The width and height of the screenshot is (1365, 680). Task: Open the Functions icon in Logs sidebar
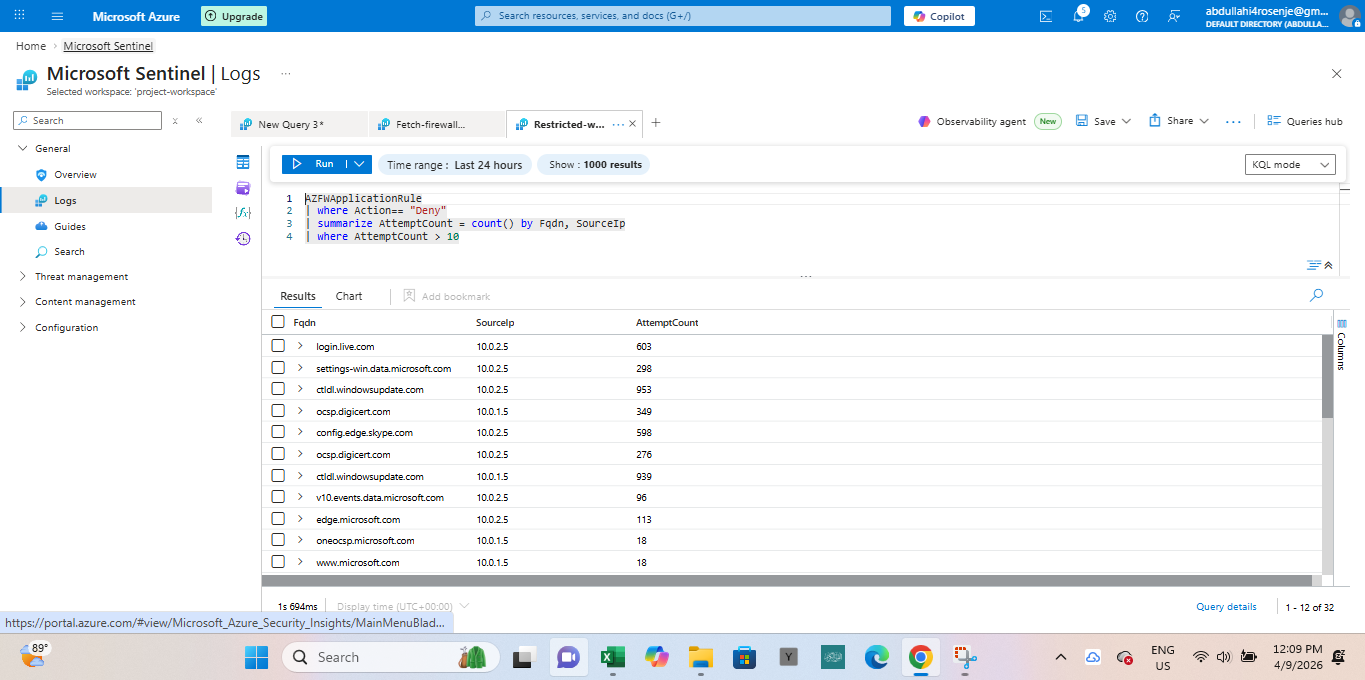pos(243,213)
